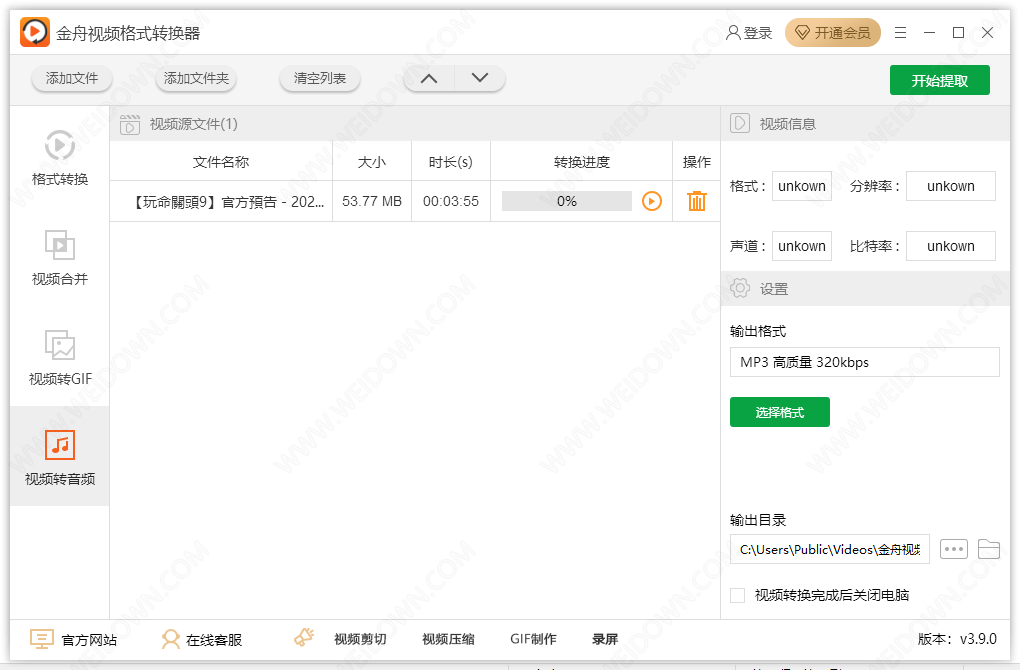Screen dimensions: 1020x670
Task: Switch to the 格式转换 sidebar tab
Action: click(60, 156)
